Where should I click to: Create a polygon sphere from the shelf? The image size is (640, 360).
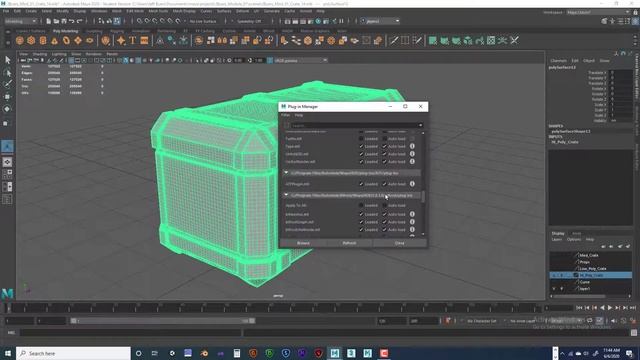coord(20,40)
